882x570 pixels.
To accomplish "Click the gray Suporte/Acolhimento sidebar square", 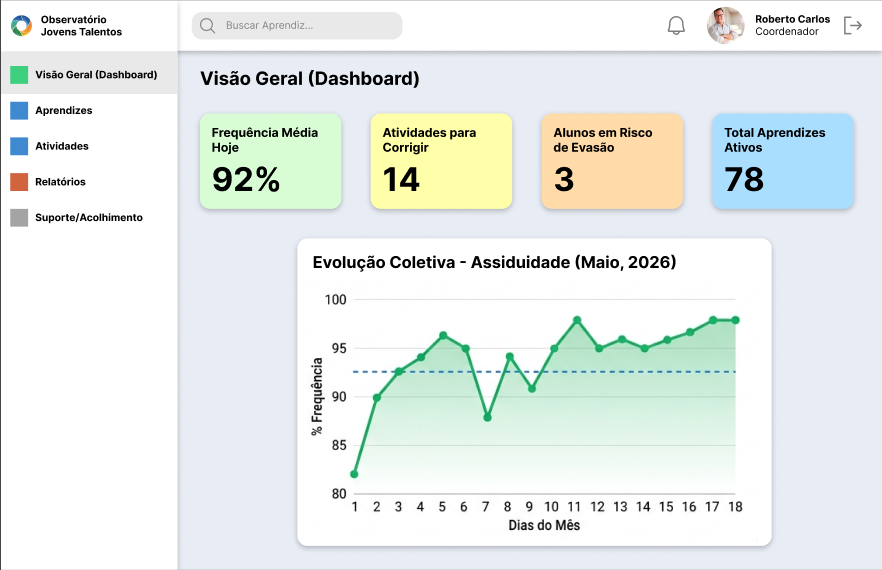I will [x=19, y=218].
